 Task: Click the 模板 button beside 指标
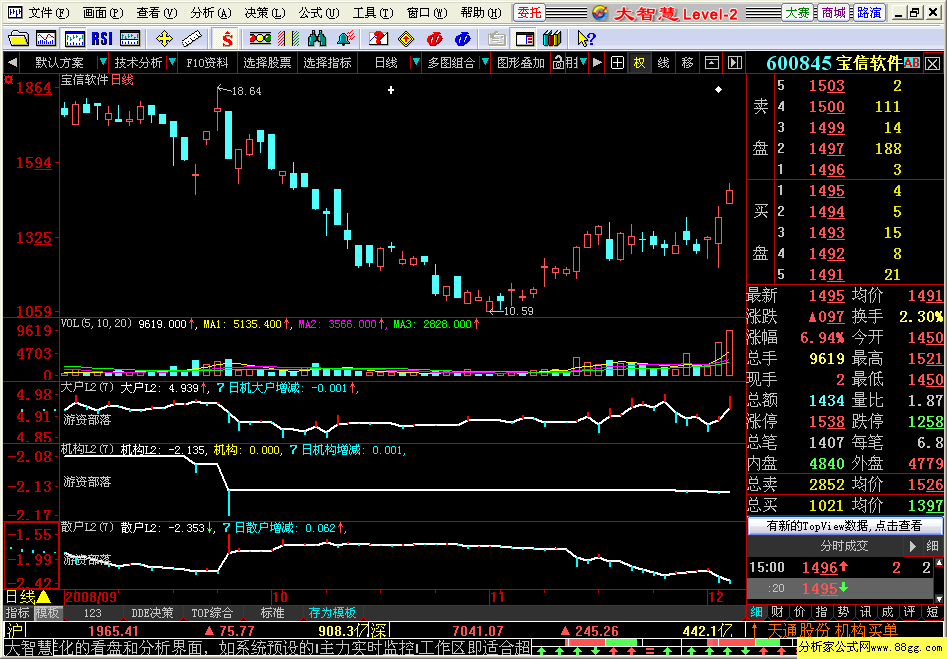coord(47,612)
